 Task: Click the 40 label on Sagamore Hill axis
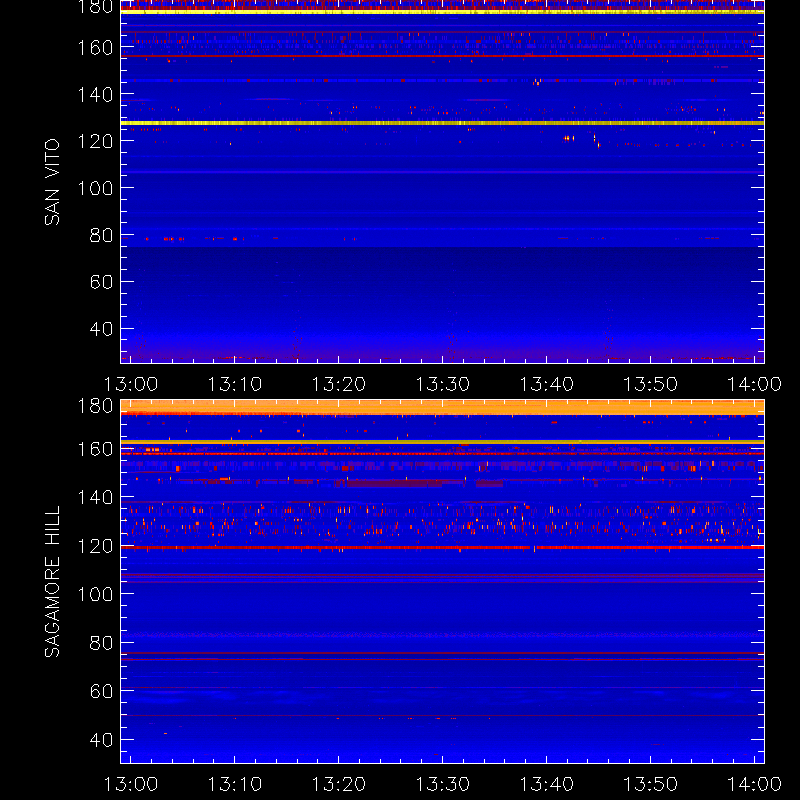[x=101, y=739]
